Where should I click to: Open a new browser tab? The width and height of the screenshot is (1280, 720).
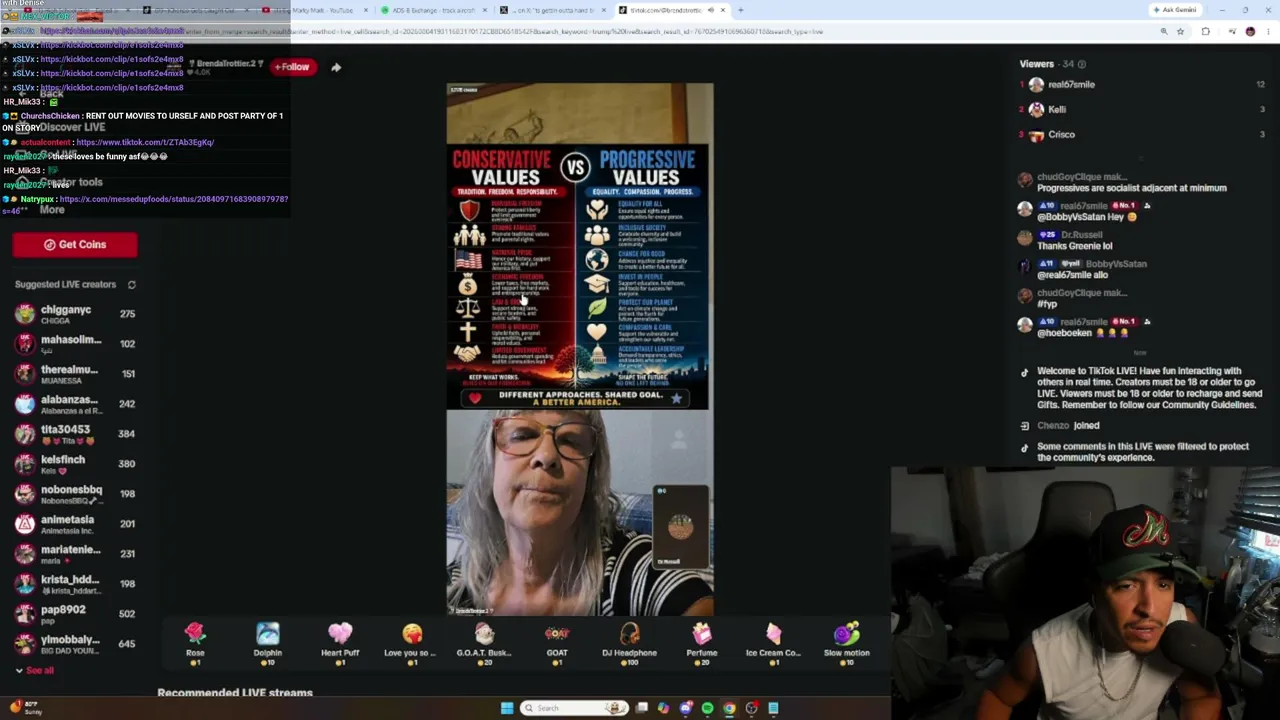coord(740,10)
